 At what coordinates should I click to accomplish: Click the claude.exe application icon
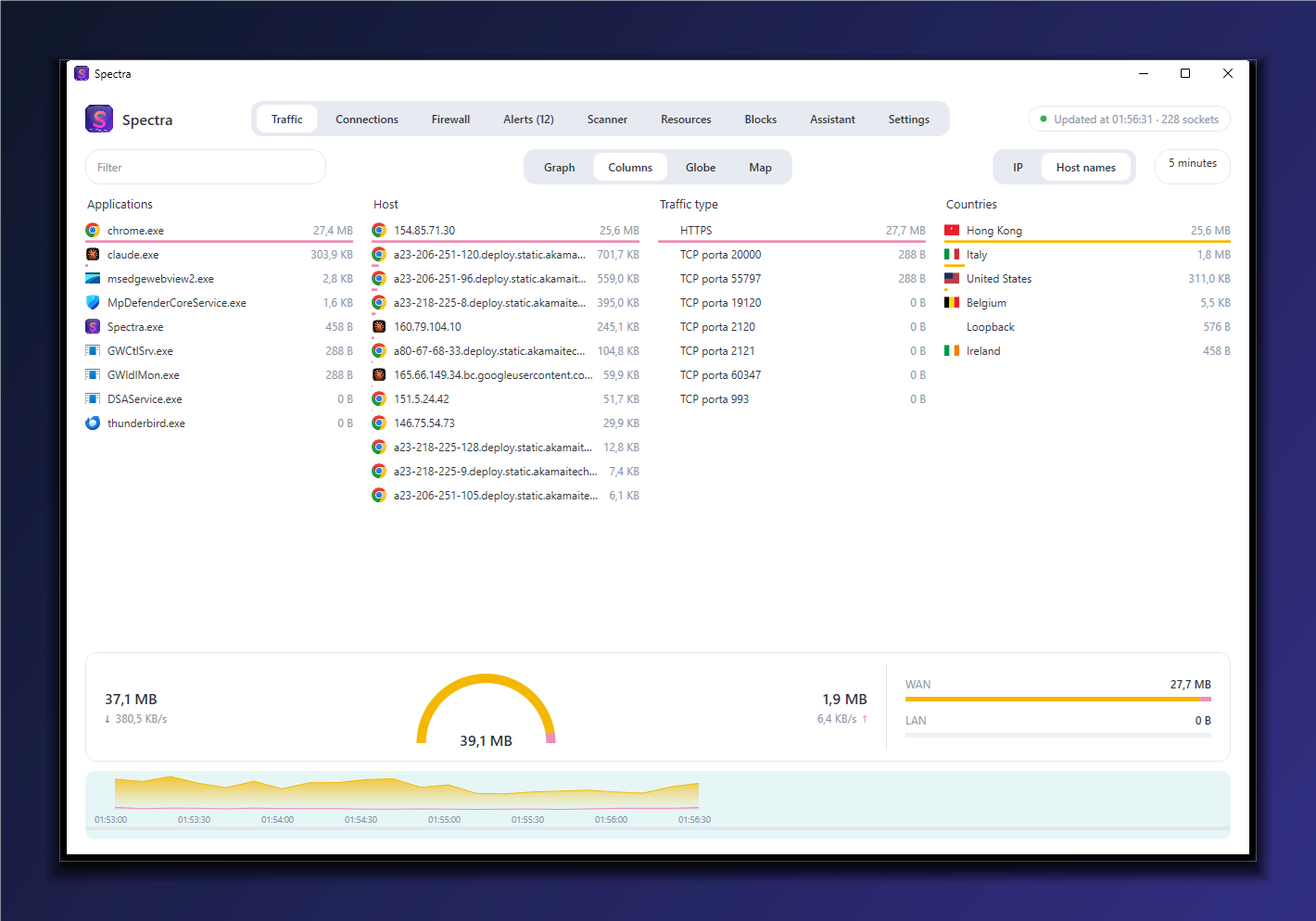click(x=93, y=255)
